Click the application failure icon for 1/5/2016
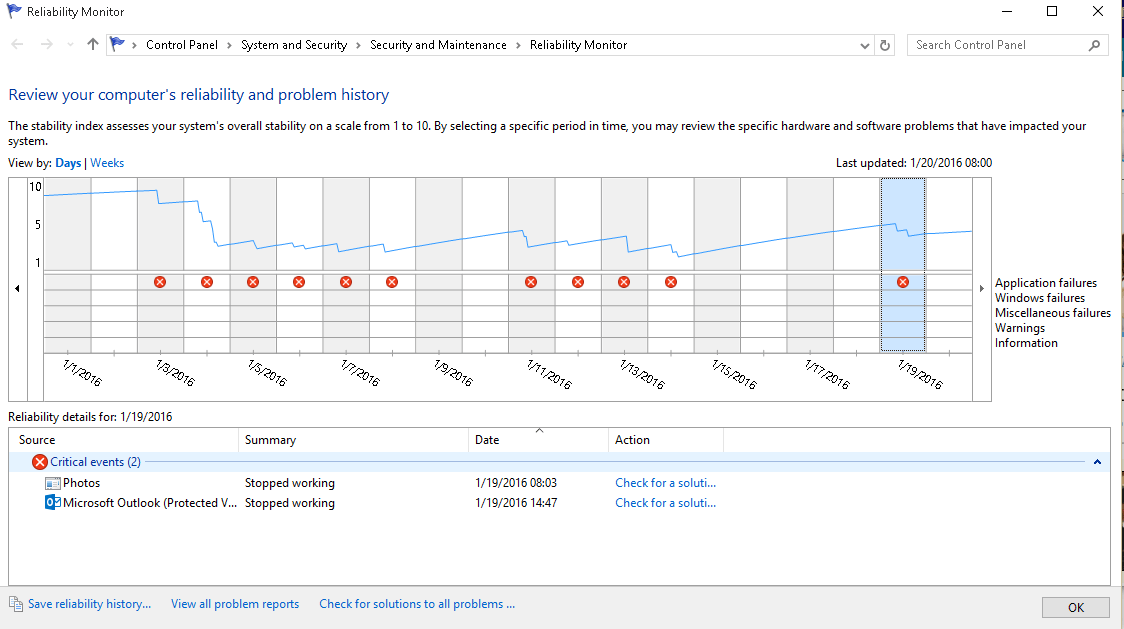The width and height of the screenshot is (1124, 629). [253, 282]
